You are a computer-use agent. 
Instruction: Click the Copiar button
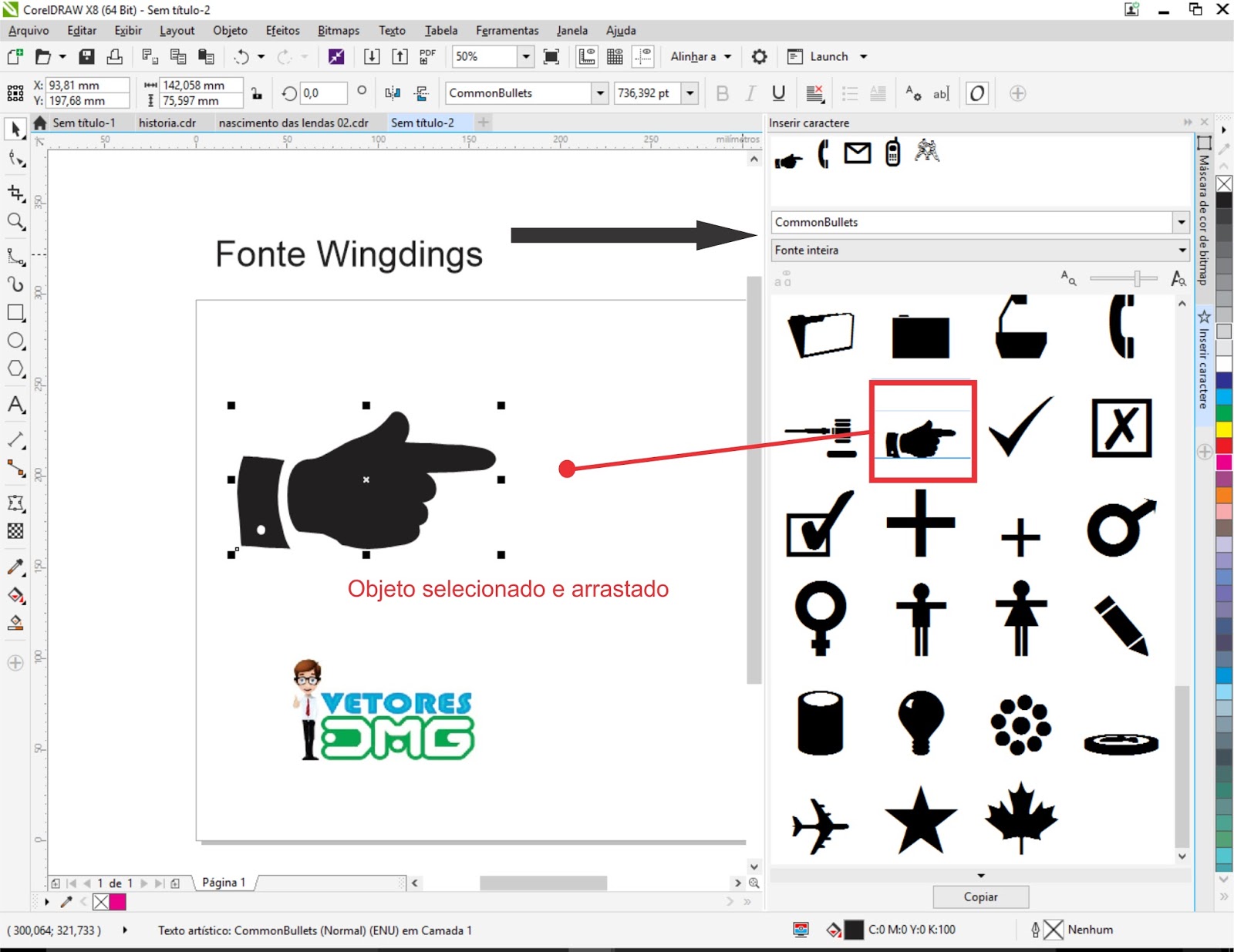click(x=980, y=896)
